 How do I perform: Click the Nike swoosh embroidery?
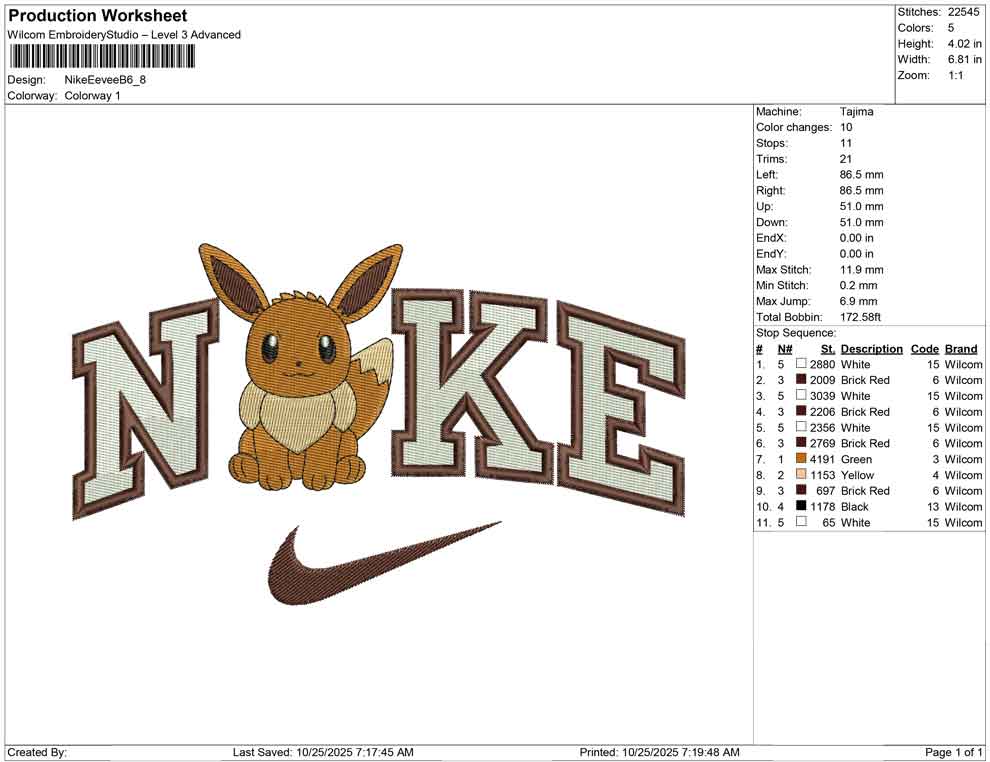click(384, 563)
